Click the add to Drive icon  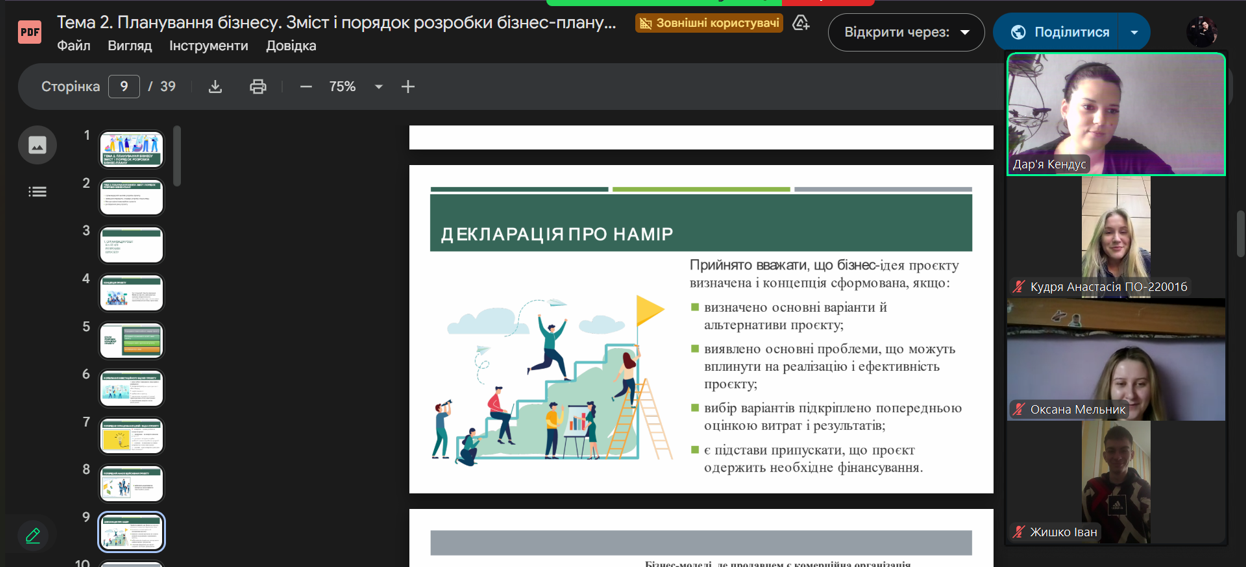pos(801,23)
